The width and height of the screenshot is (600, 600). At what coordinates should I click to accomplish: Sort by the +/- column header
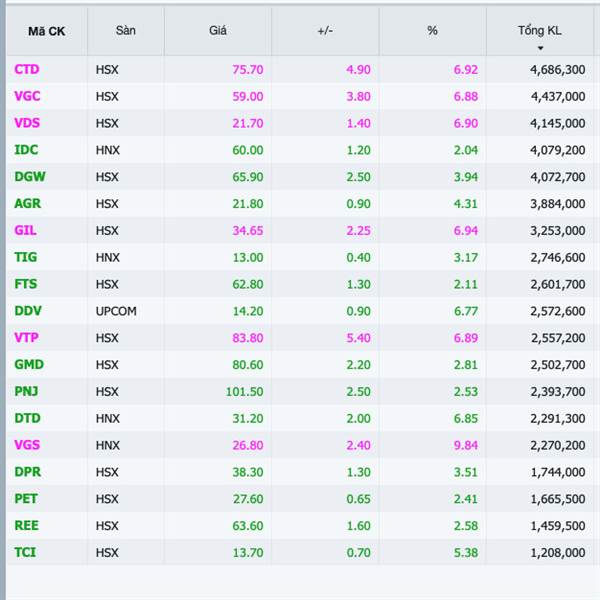[x=325, y=30]
